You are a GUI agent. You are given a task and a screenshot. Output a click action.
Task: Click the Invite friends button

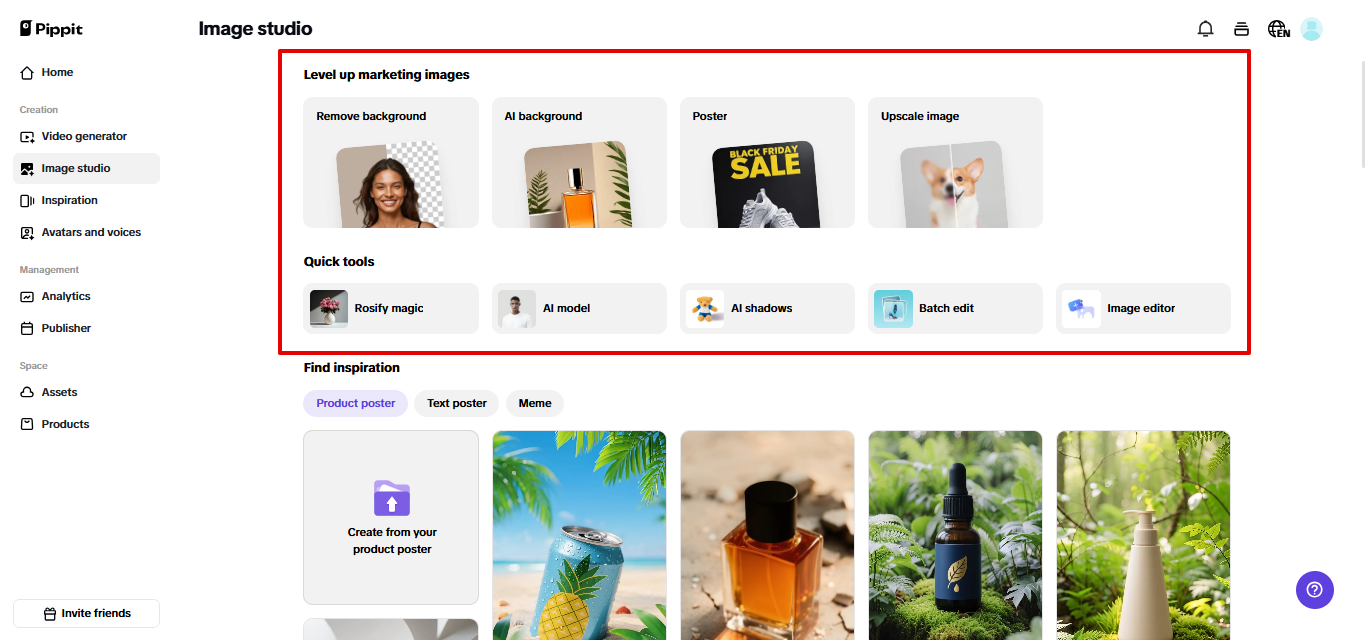click(x=86, y=613)
